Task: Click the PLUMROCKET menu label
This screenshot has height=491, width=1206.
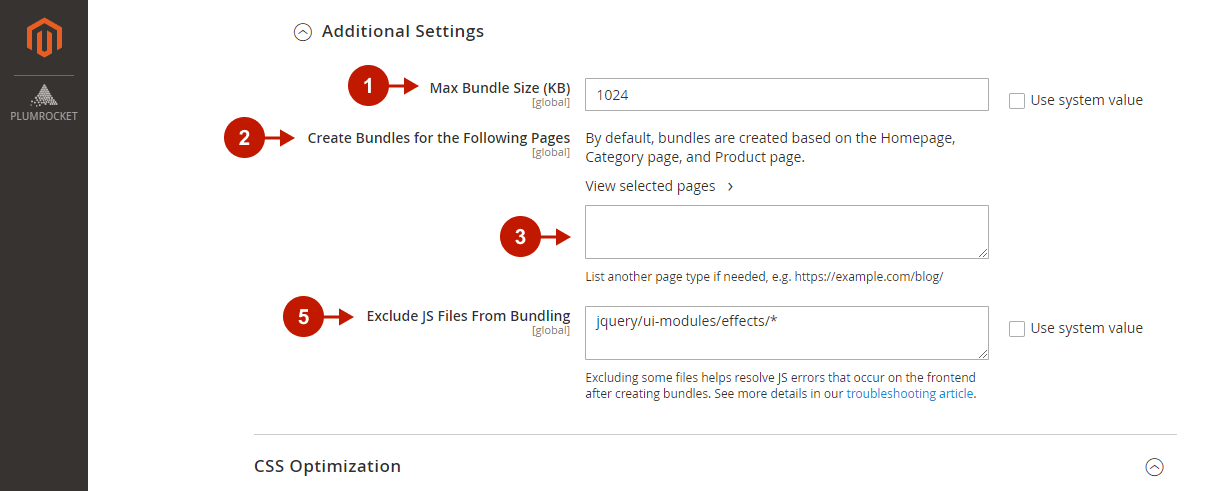Action: pyautogui.click(x=44, y=116)
